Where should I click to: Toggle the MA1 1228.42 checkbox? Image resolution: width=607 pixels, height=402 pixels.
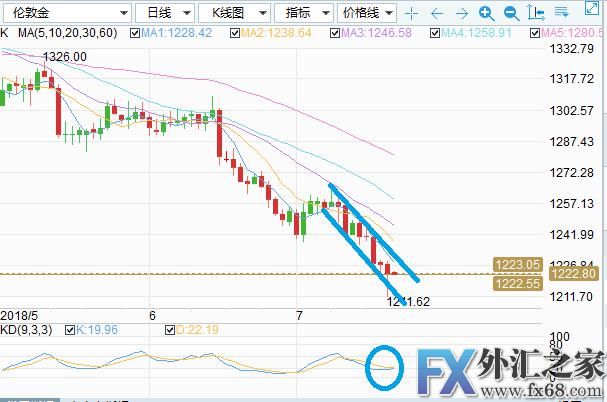[x=135, y=33]
